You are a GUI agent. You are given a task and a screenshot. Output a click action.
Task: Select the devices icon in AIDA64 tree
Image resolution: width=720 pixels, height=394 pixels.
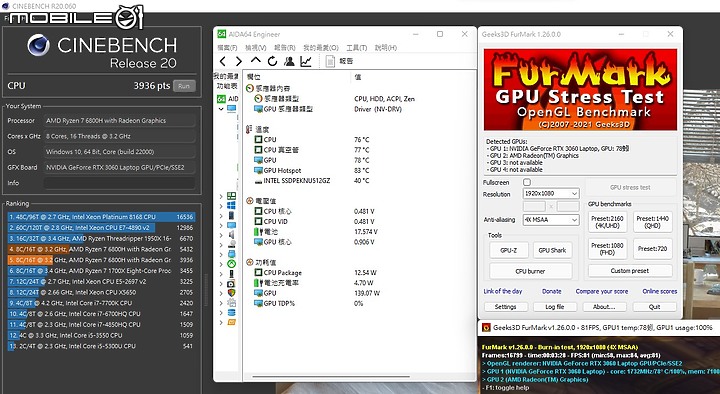click(x=231, y=274)
